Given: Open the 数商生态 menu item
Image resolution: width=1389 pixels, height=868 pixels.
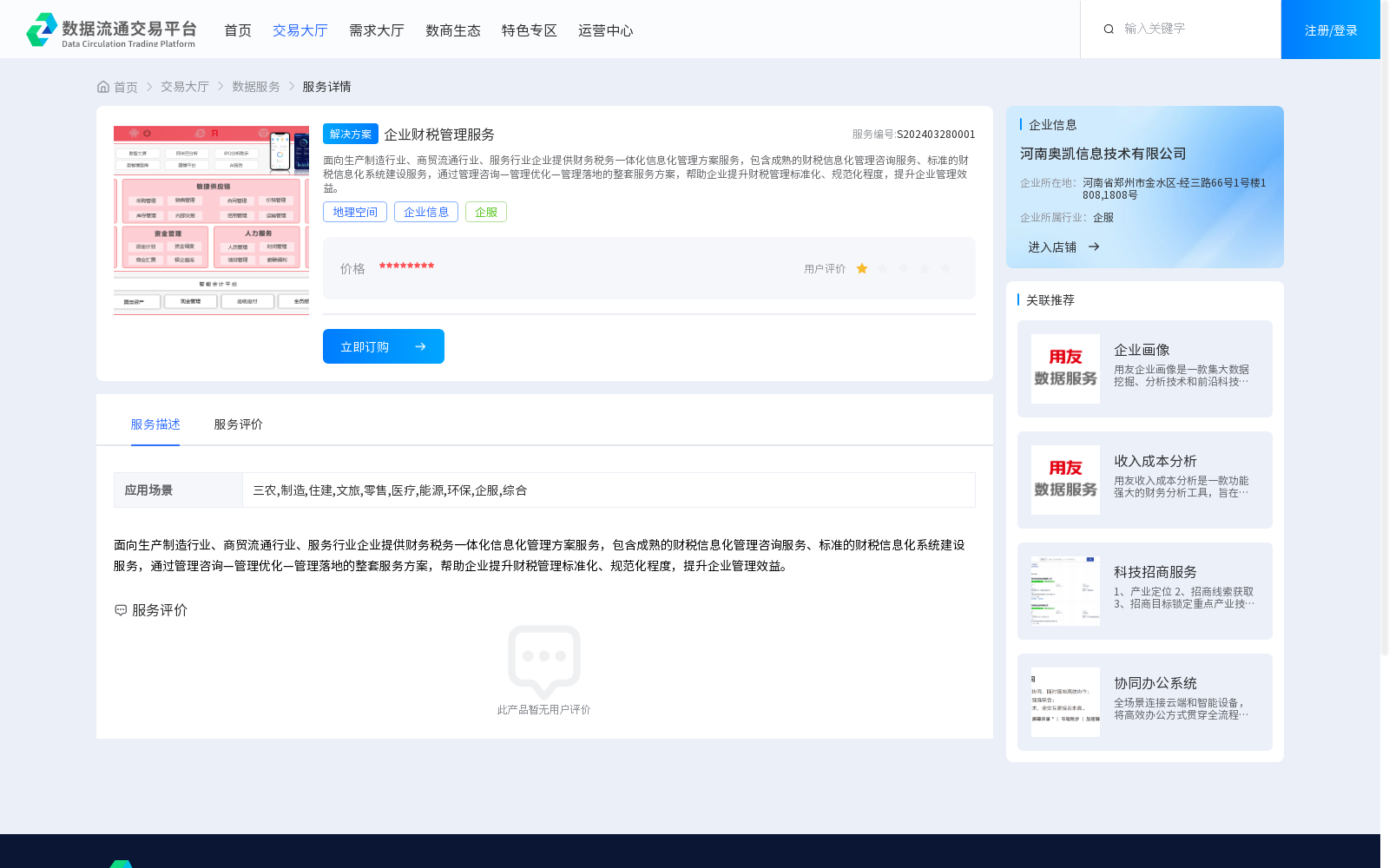Looking at the screenshot, I should point(453,30).
